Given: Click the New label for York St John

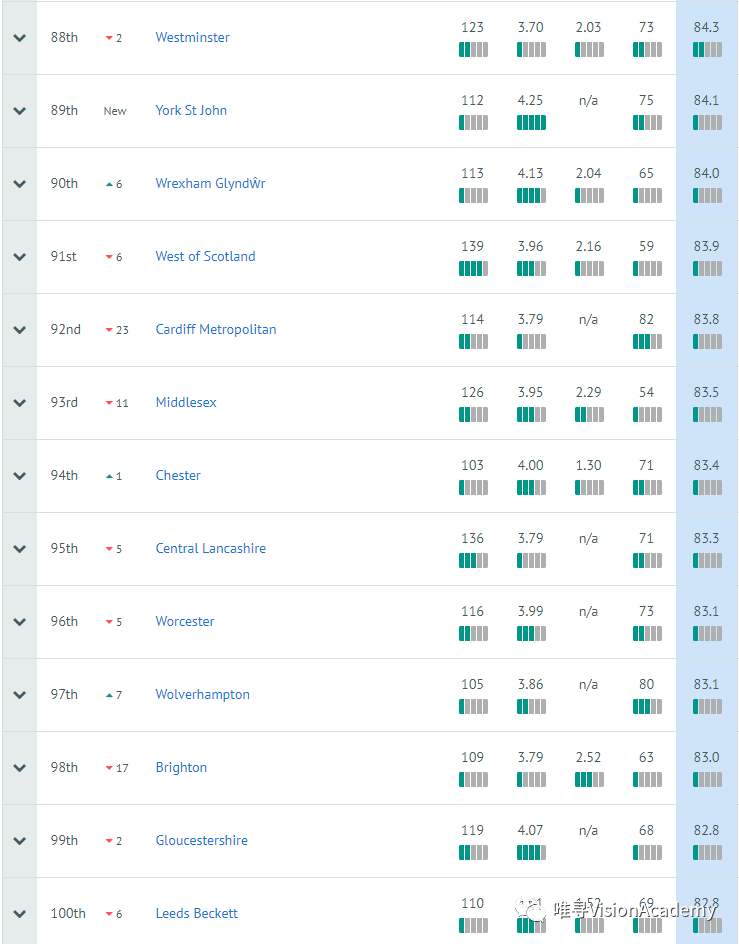Looking at the screenshot, I should tap(115, 111).
